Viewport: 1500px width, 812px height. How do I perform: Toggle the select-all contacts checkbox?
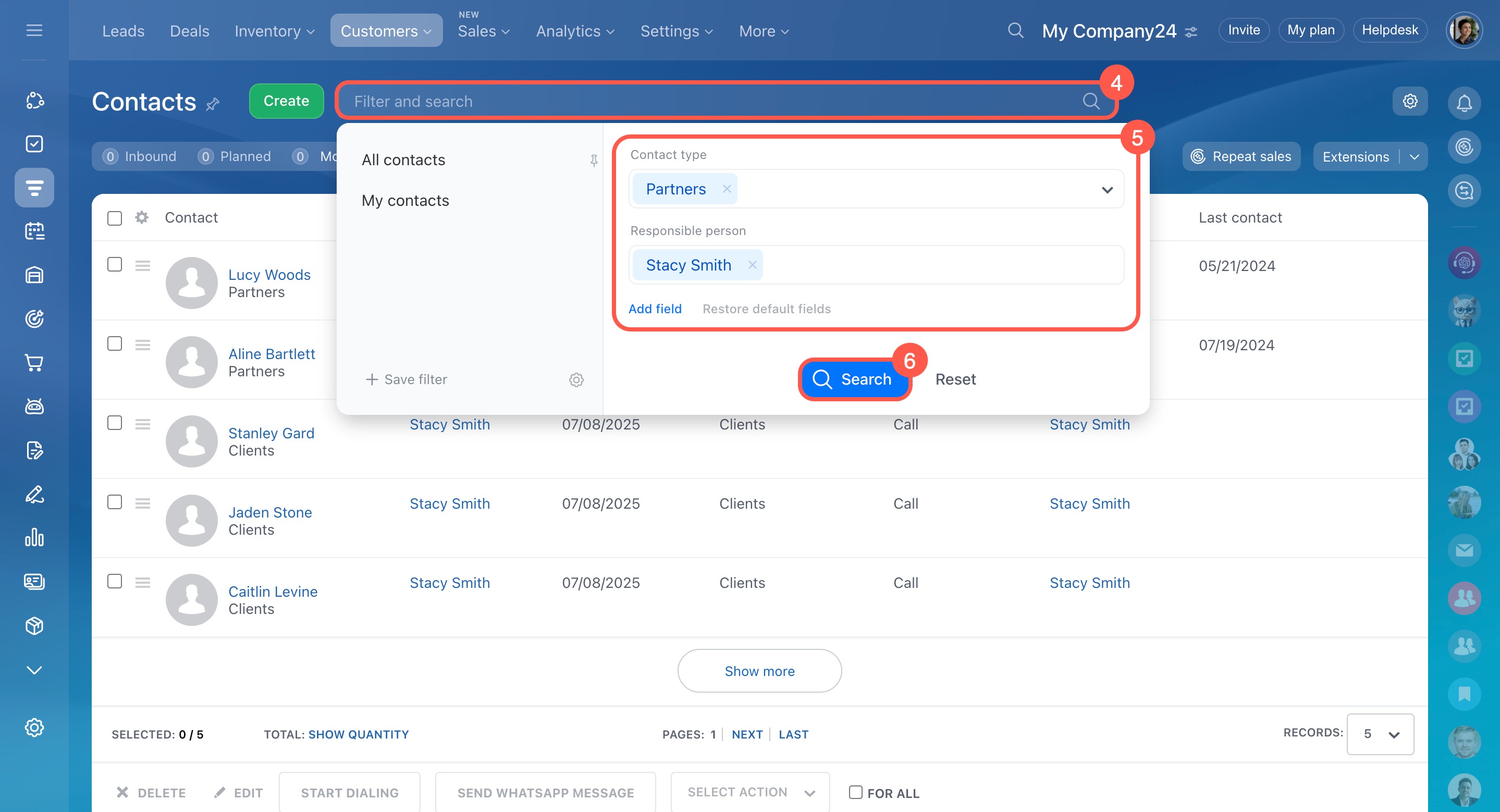click(115, 218)
